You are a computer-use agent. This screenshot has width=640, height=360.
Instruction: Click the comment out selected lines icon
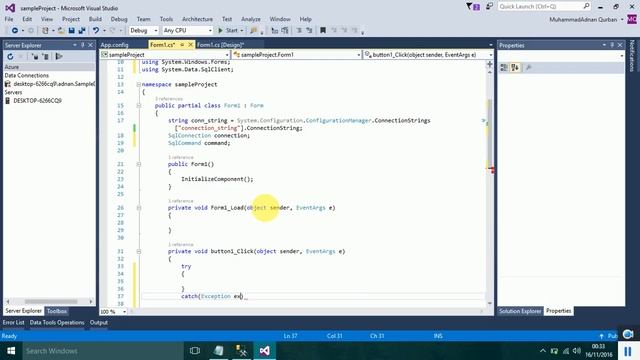click(299, 31)
